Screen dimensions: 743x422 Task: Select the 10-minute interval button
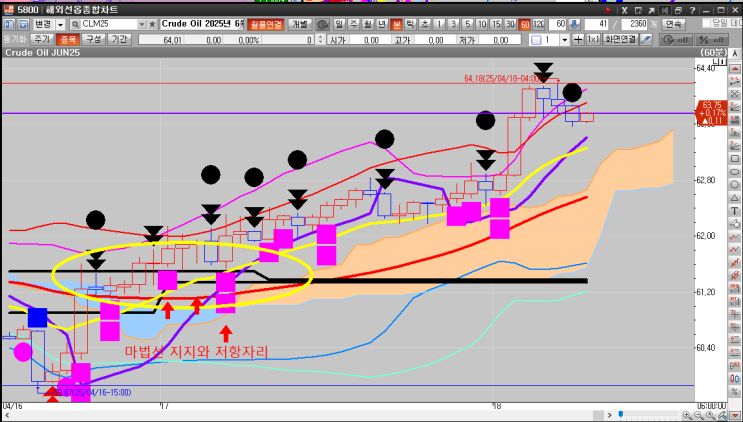click(x=482, y=24)
